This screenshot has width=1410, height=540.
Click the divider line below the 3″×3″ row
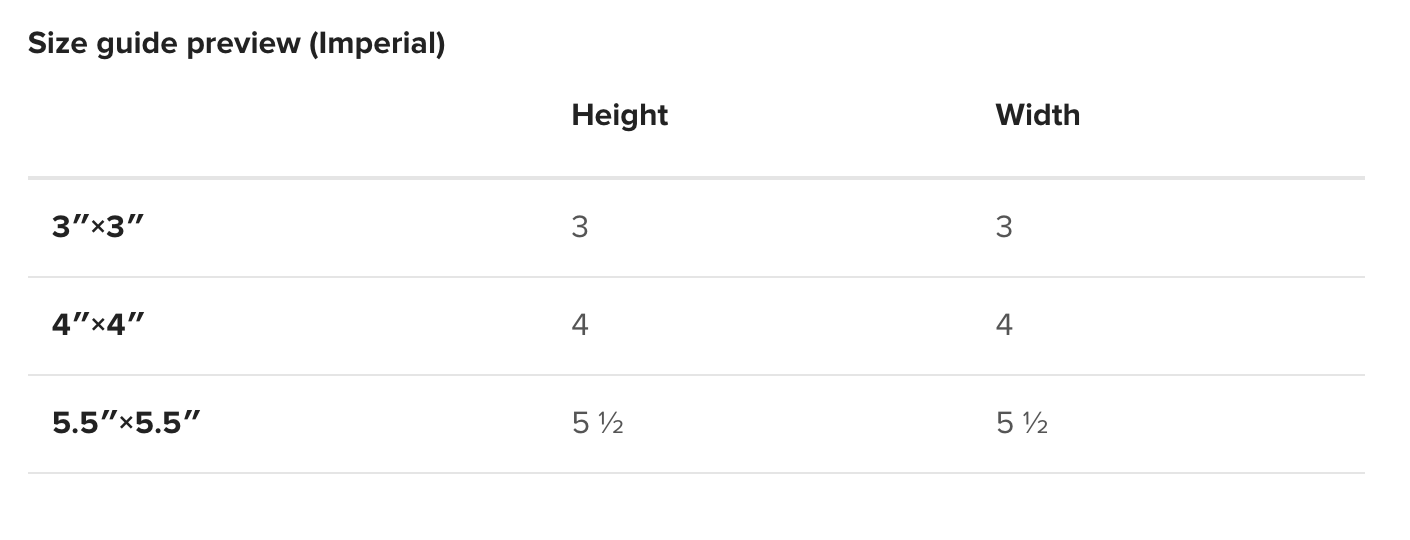point(696,277)
